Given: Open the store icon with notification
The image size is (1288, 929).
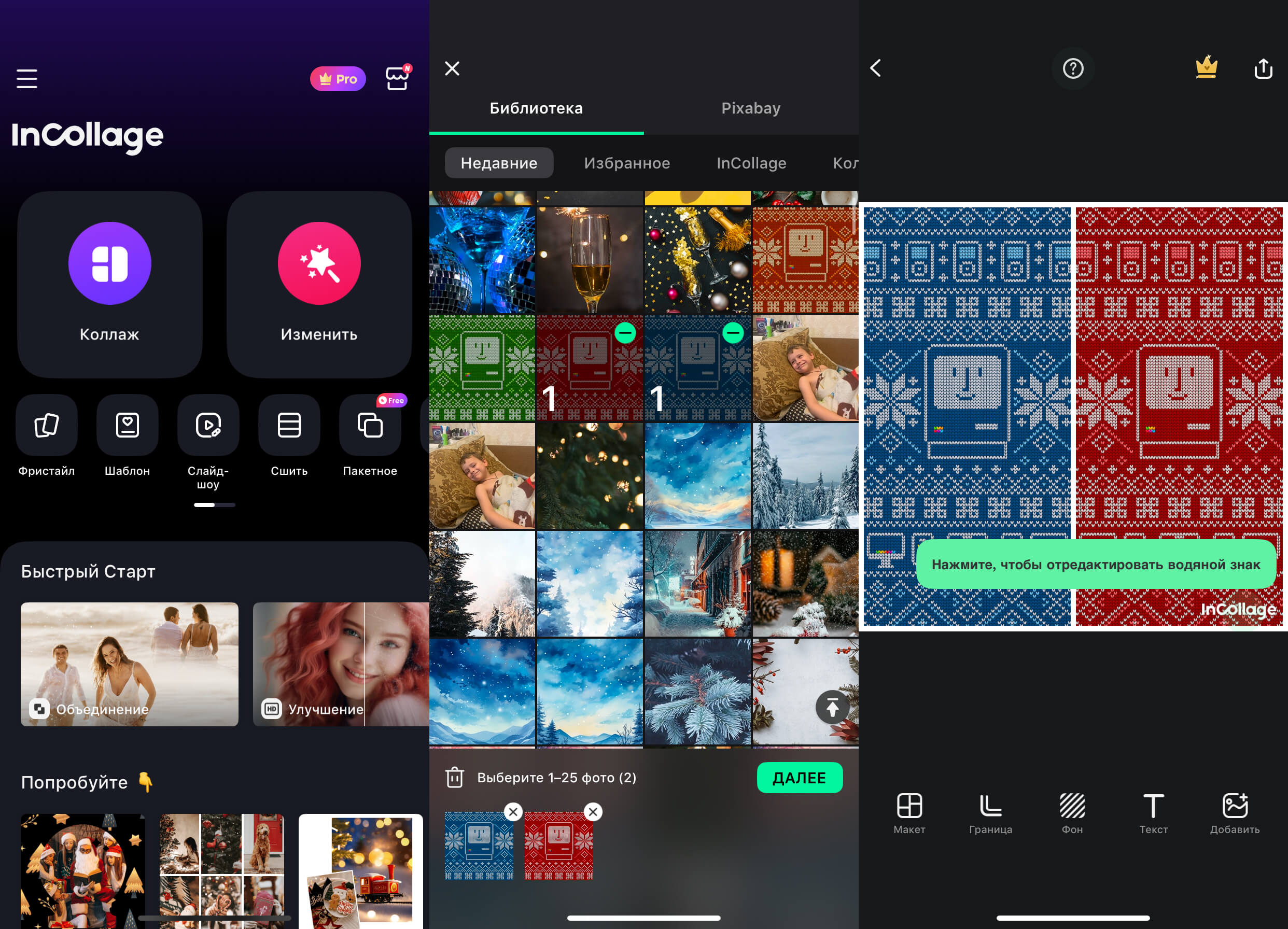Looking at the screenshot, I should click(x=397, y=78).
